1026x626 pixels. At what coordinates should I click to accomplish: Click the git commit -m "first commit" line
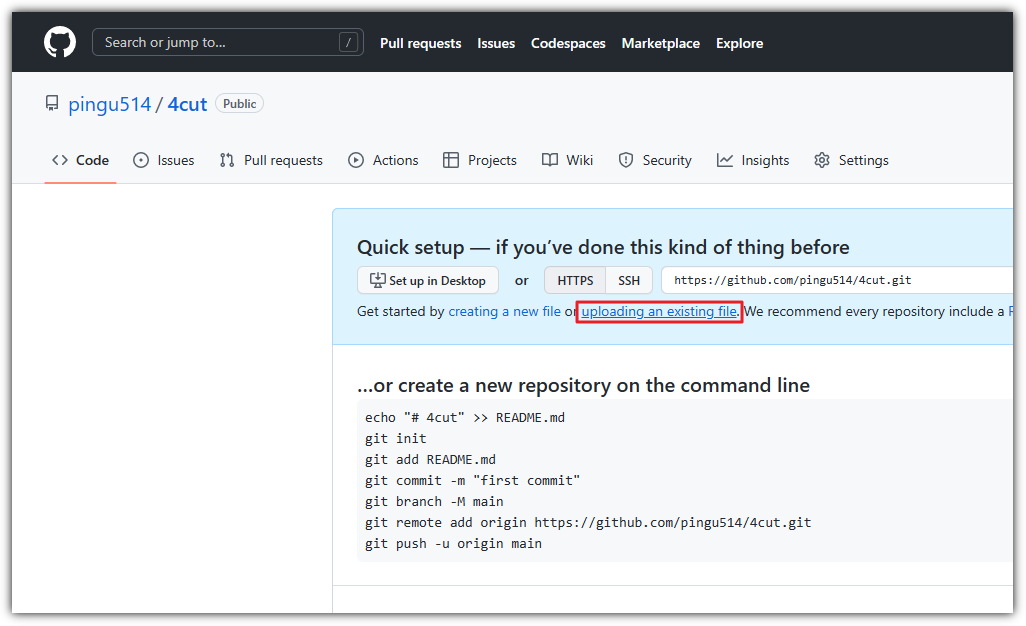[472, 480]
